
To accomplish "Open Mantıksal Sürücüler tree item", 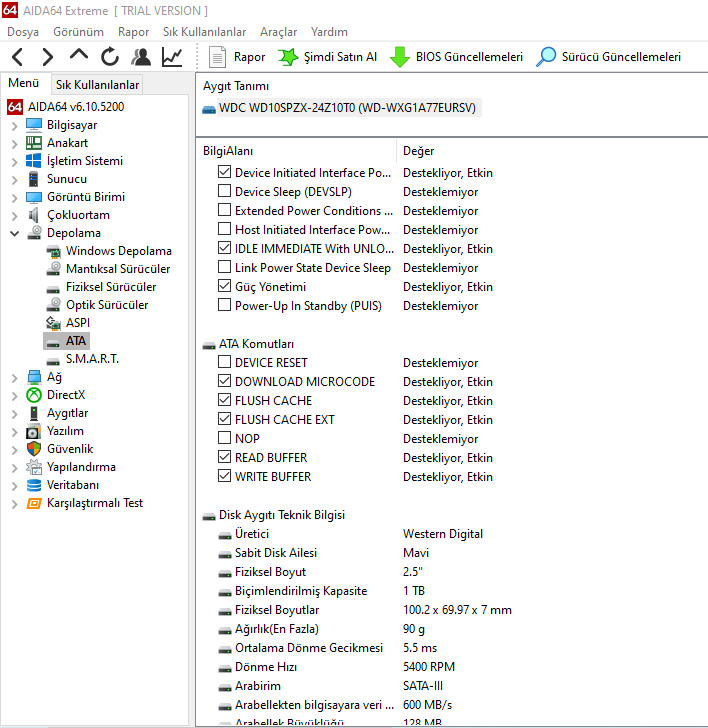I will click(x=118, y=269).
